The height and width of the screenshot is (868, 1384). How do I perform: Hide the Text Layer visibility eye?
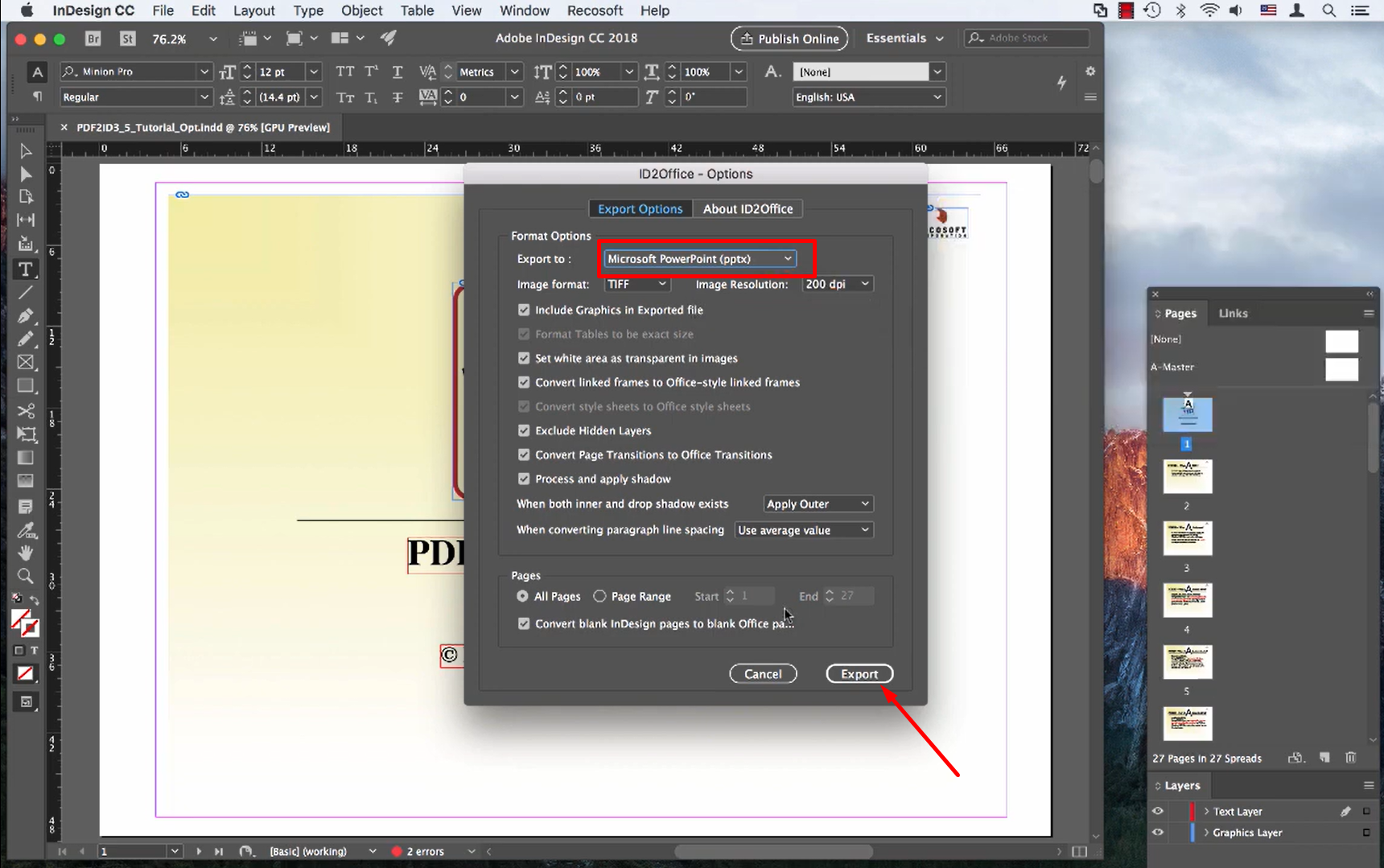[1158, 812]
